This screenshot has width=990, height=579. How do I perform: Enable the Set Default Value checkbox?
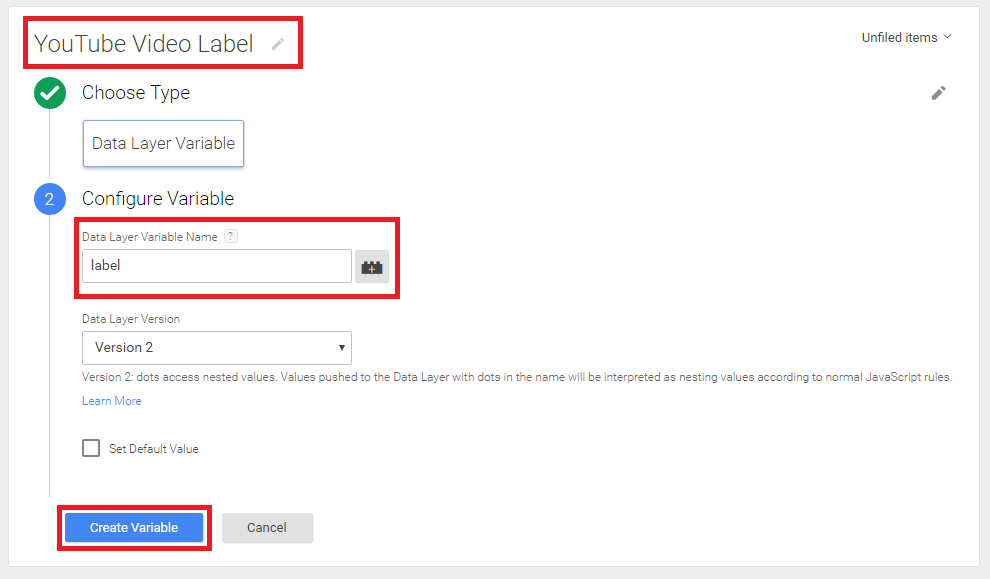[x=91, y=448]
